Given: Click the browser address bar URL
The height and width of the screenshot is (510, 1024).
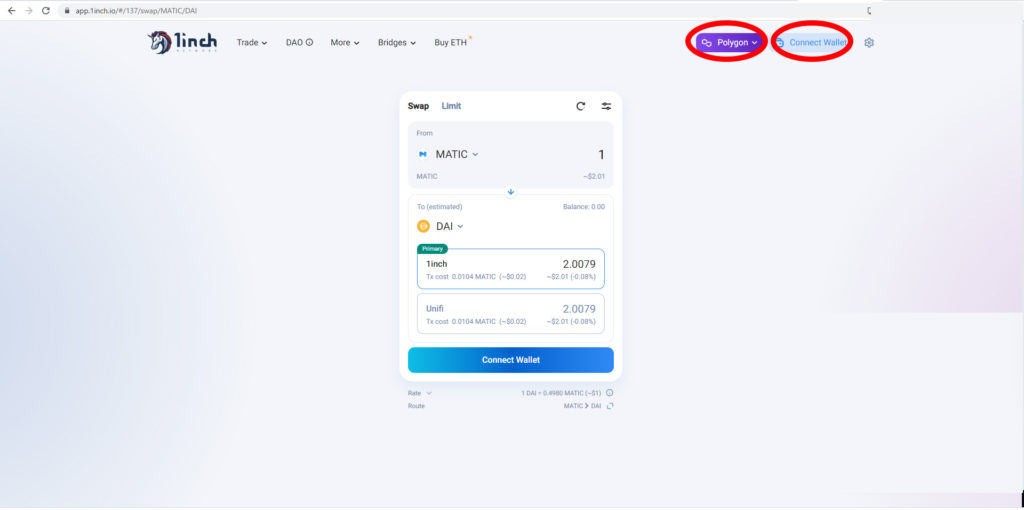Looking at the screenshot, I should point(136,11).
